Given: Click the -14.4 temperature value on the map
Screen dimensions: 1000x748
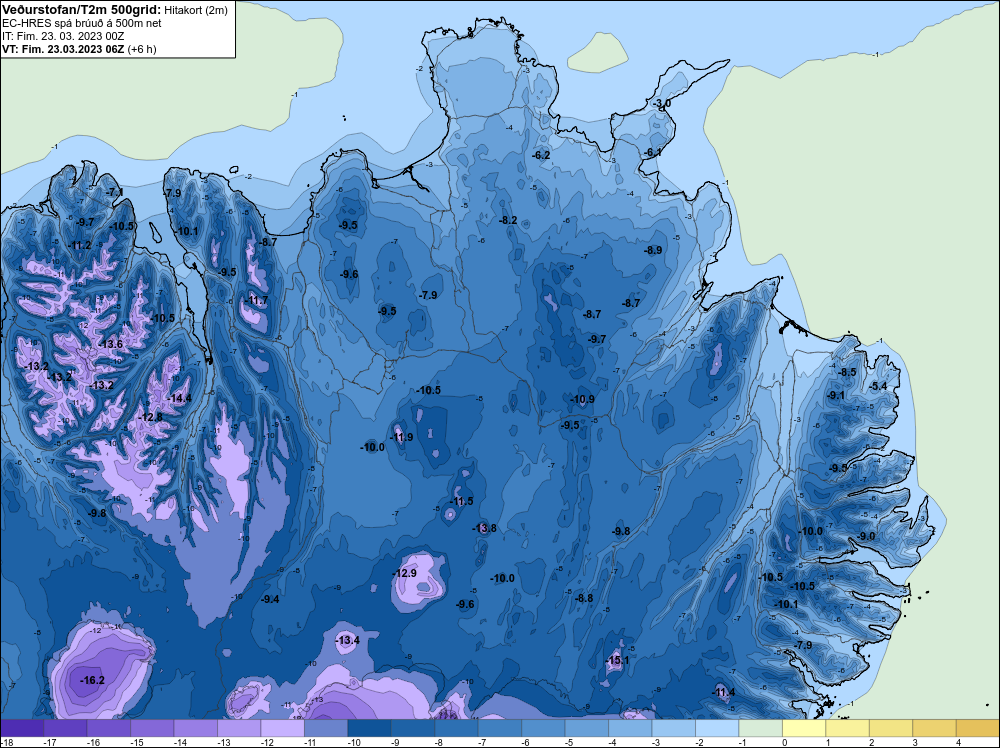Looking at the screenshot, I should pos(179,398).
